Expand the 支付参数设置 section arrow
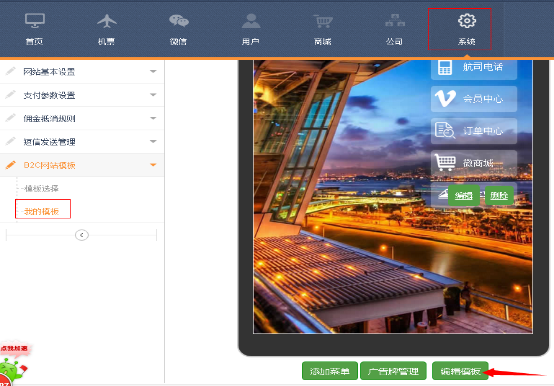 (153, 95)
